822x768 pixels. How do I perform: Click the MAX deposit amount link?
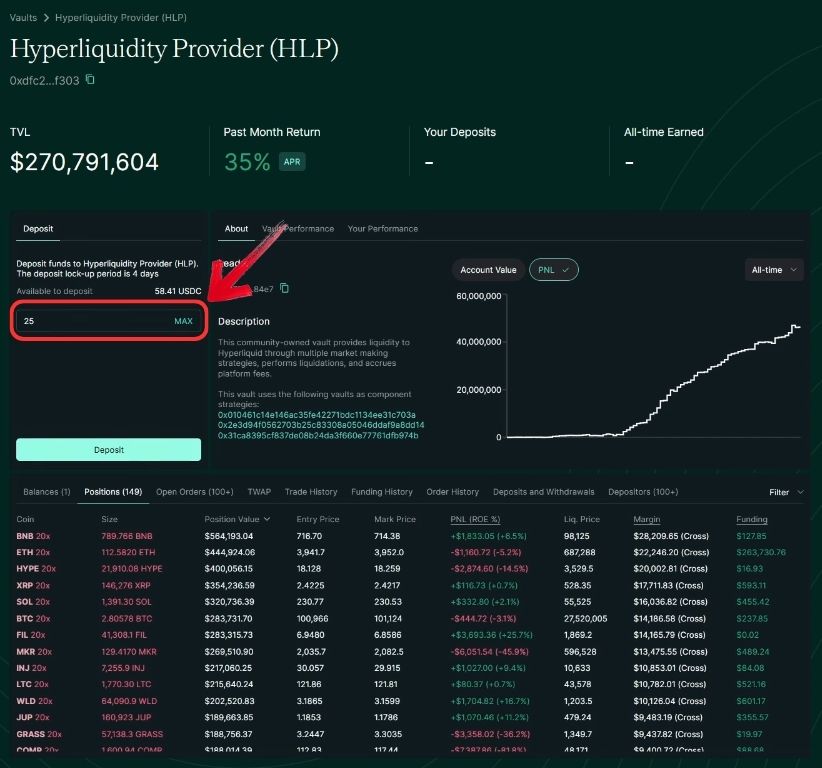(x=183, y=321)
